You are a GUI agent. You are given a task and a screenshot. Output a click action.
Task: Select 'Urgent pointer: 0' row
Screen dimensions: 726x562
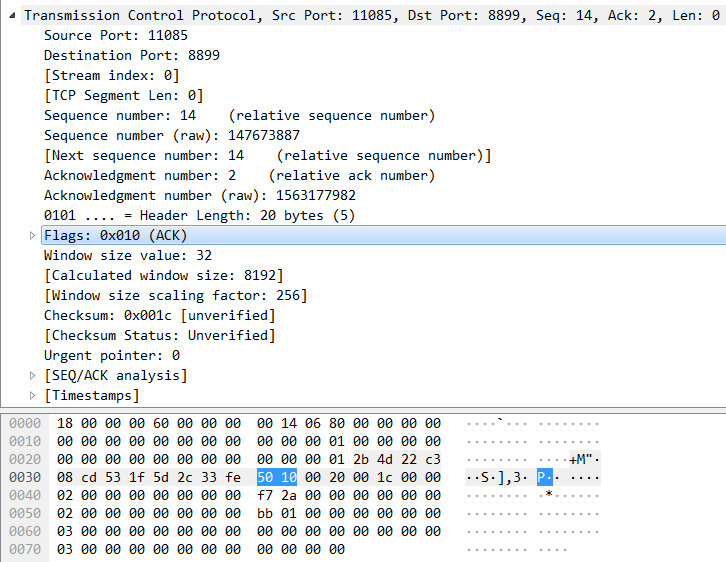[112, 356]
